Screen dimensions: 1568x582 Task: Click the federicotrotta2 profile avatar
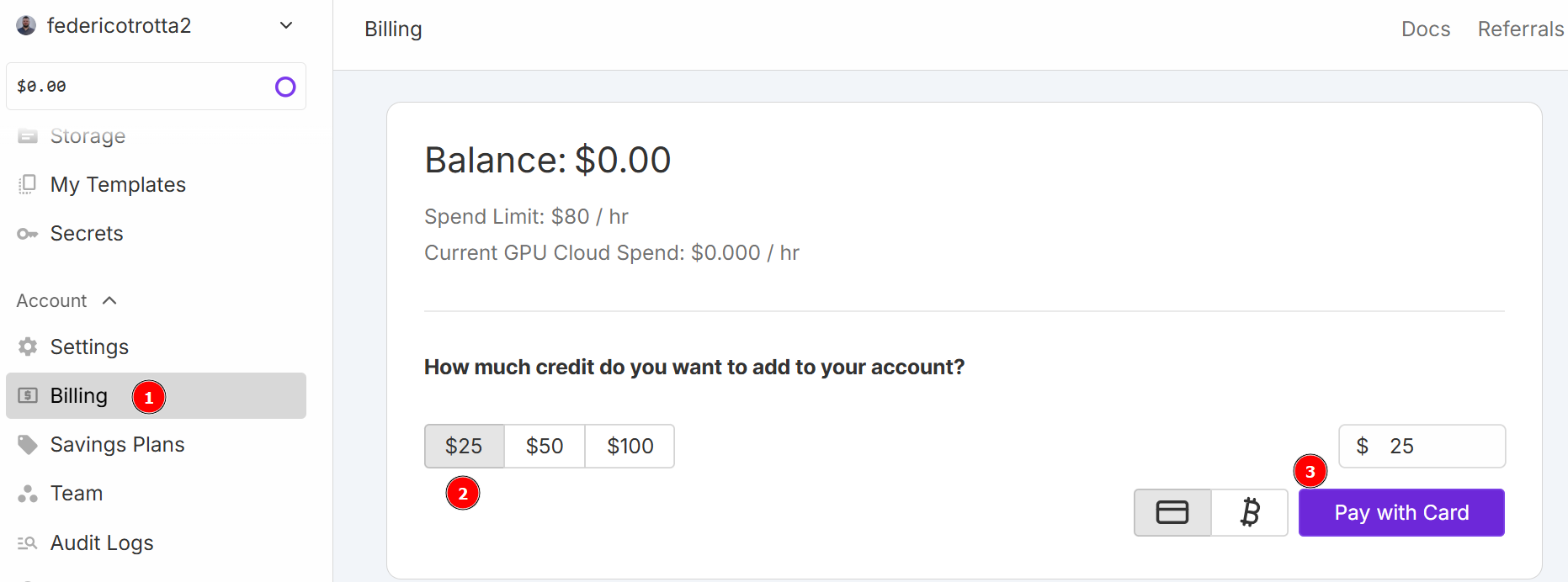click(26, 24)
